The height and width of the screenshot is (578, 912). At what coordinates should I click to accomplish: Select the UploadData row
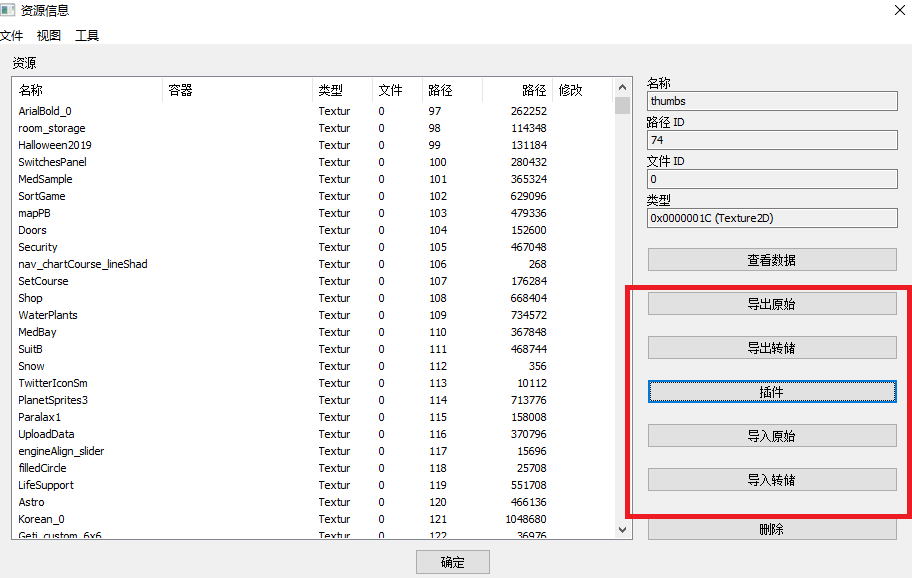pyautogui.click(x=313, y=434)
